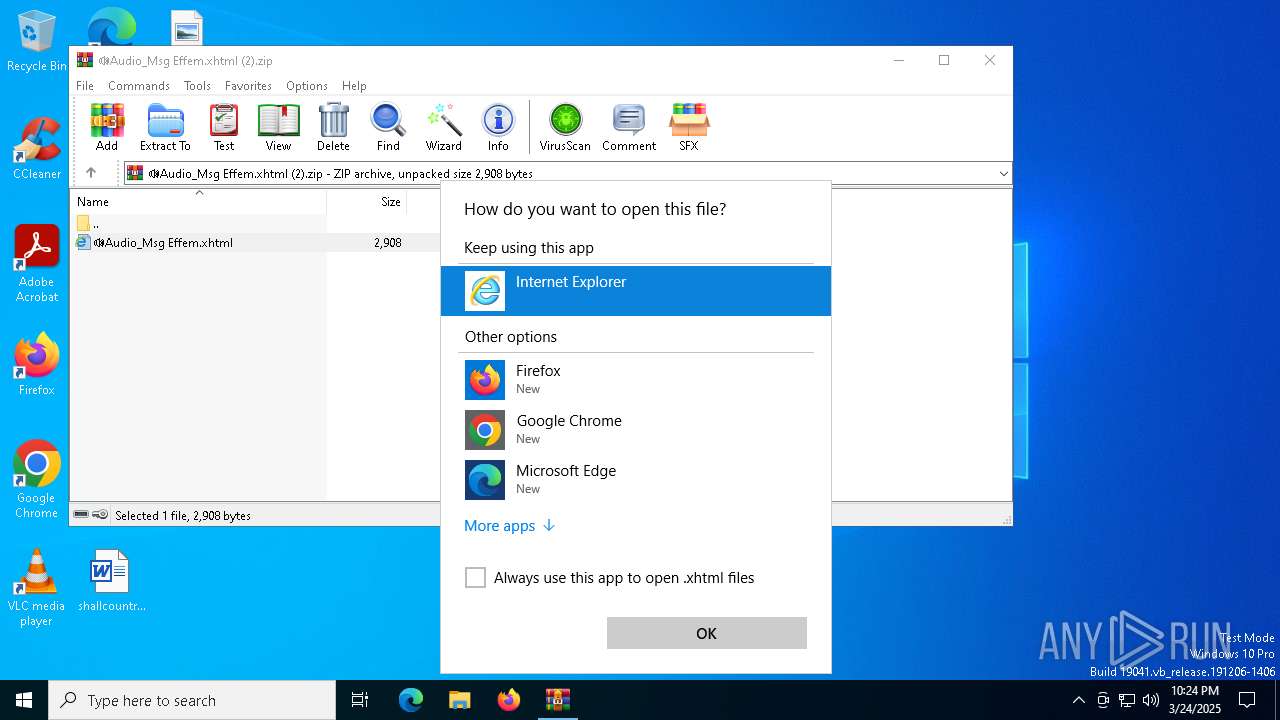
Task: Open CCleaner desktop shortcut
Action: [37, 148]
